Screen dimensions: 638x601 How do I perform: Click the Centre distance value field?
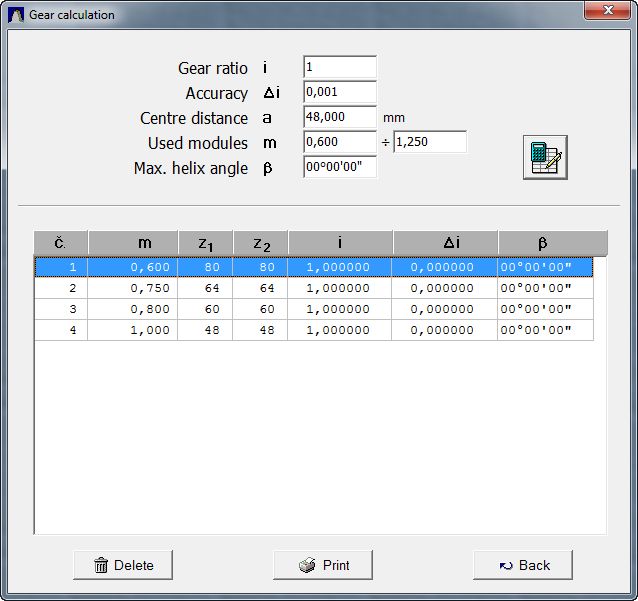[x=339, y=117]
